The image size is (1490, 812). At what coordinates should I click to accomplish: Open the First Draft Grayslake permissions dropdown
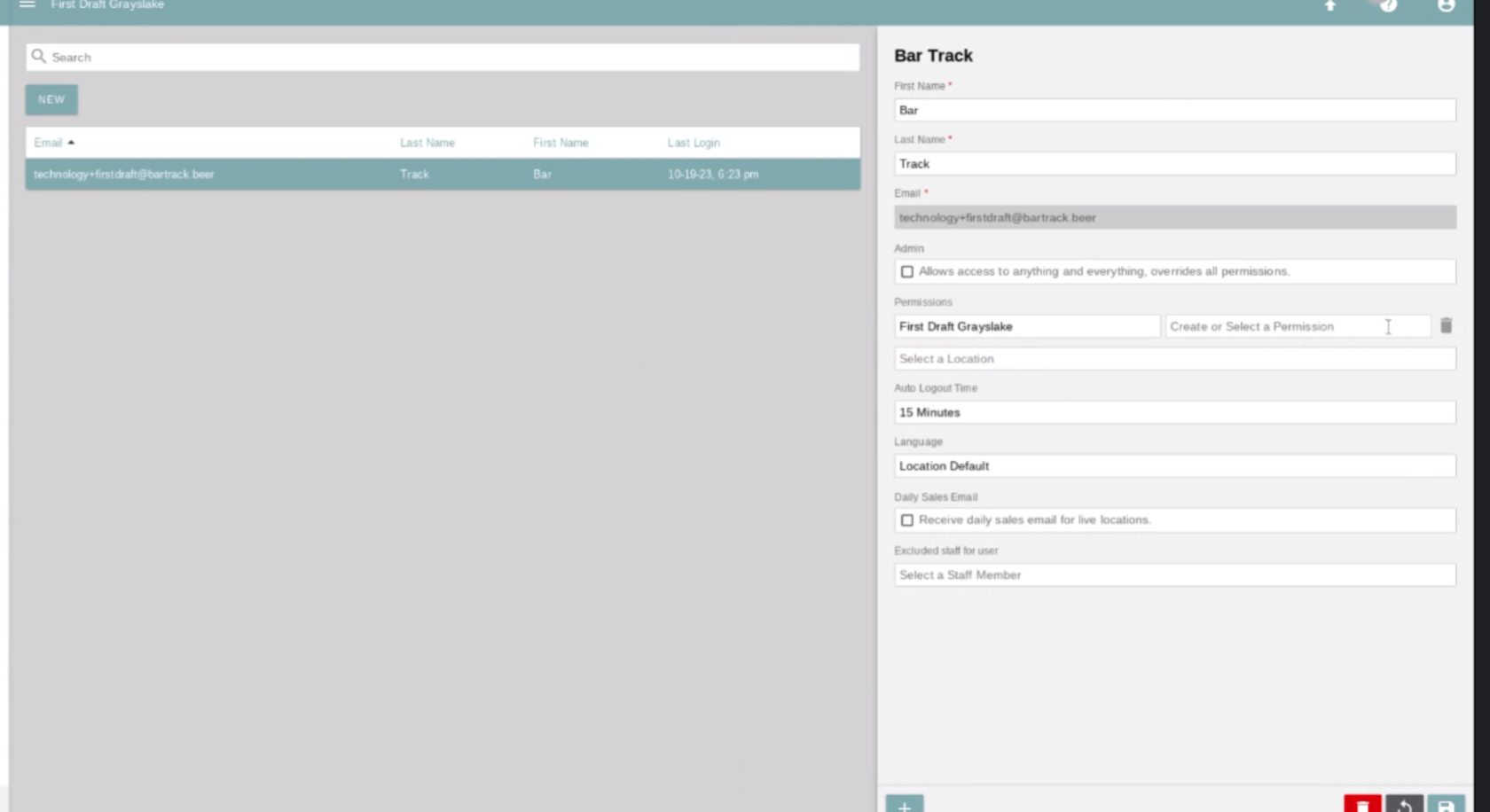(1027, 326)
